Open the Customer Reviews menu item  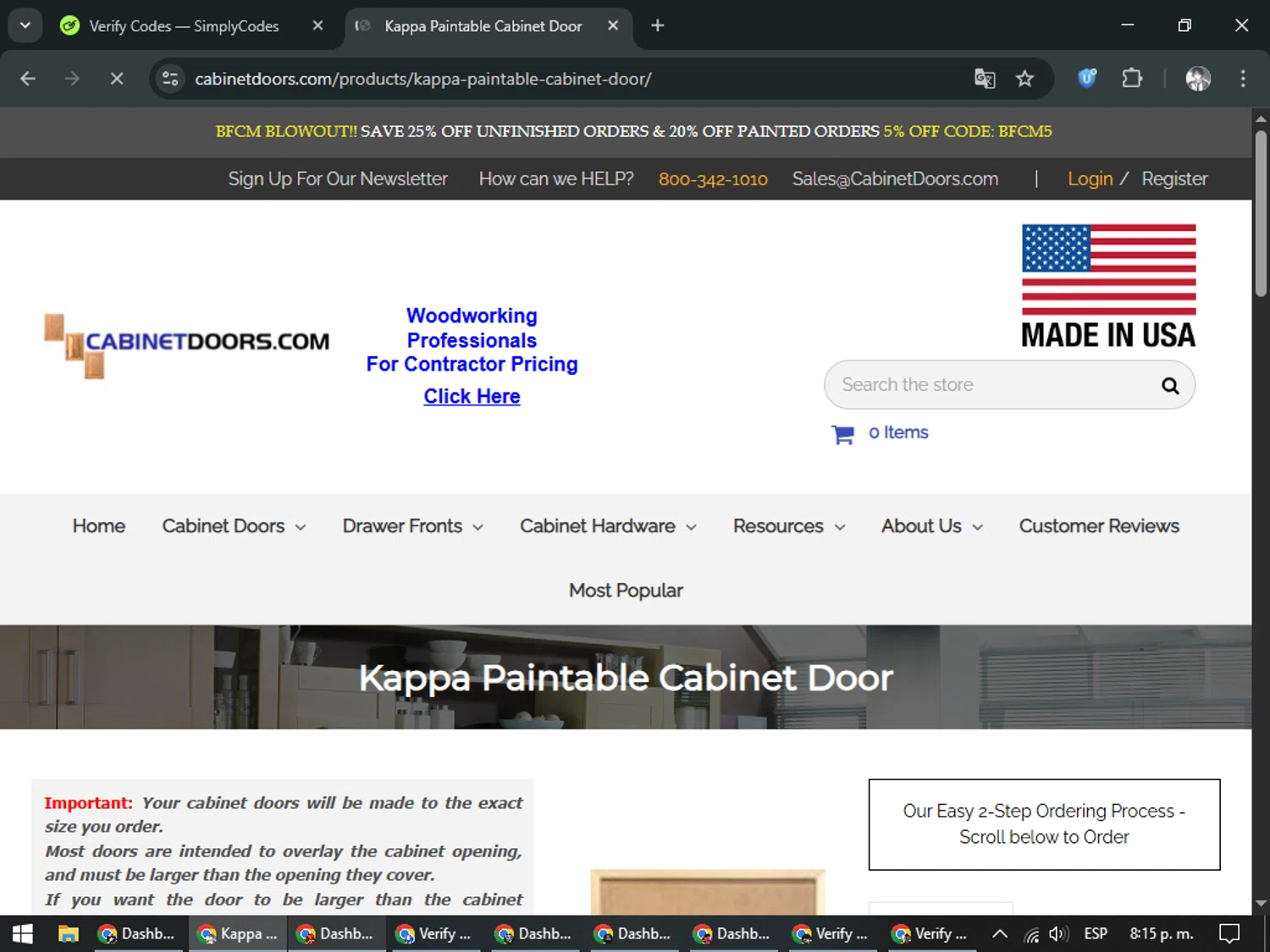[1099, 526]
